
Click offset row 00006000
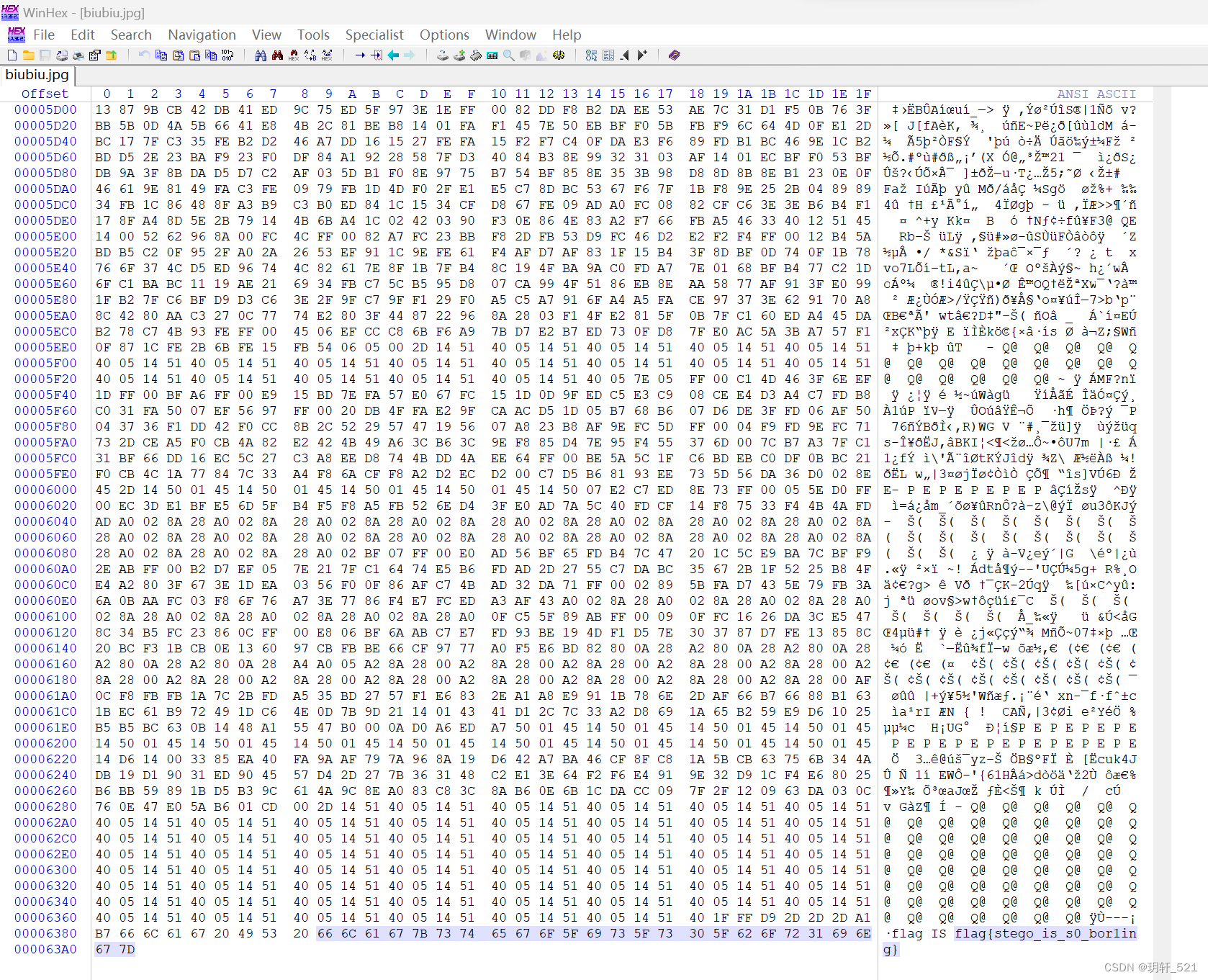point(45,490)
